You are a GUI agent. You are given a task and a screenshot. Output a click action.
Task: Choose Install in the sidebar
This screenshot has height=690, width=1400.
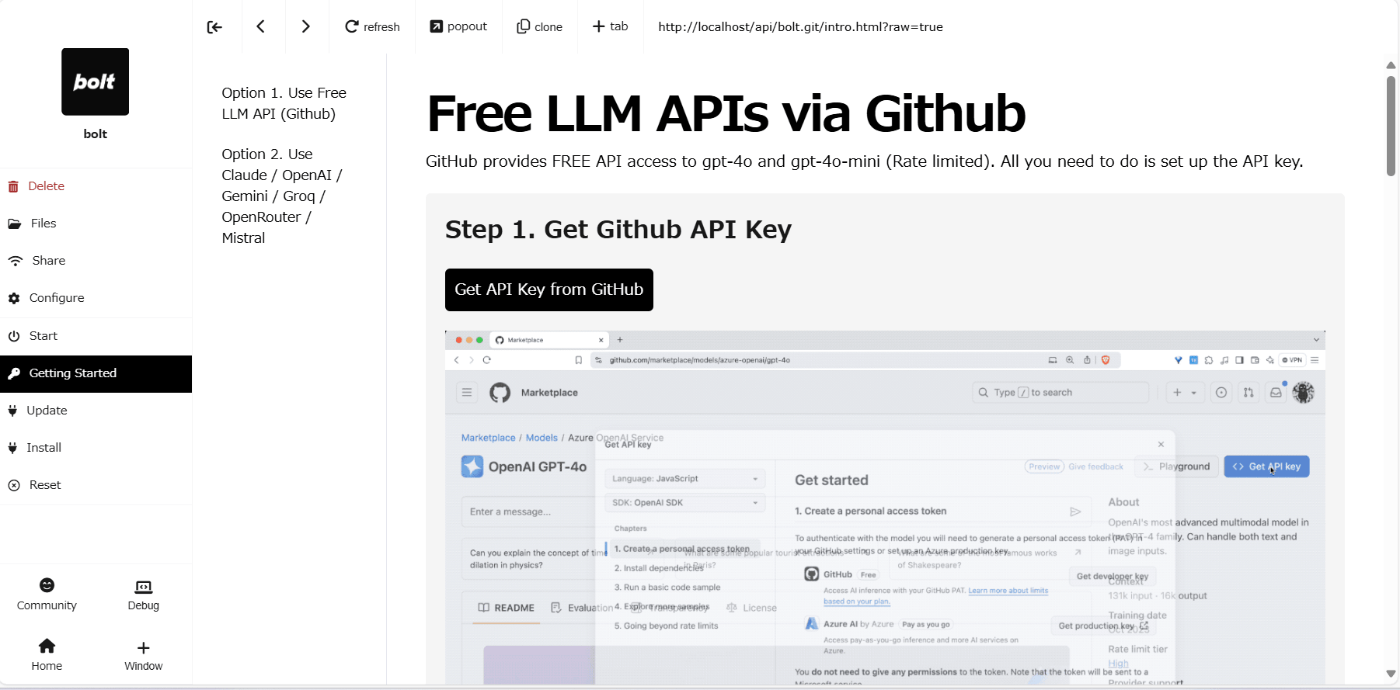96,448
